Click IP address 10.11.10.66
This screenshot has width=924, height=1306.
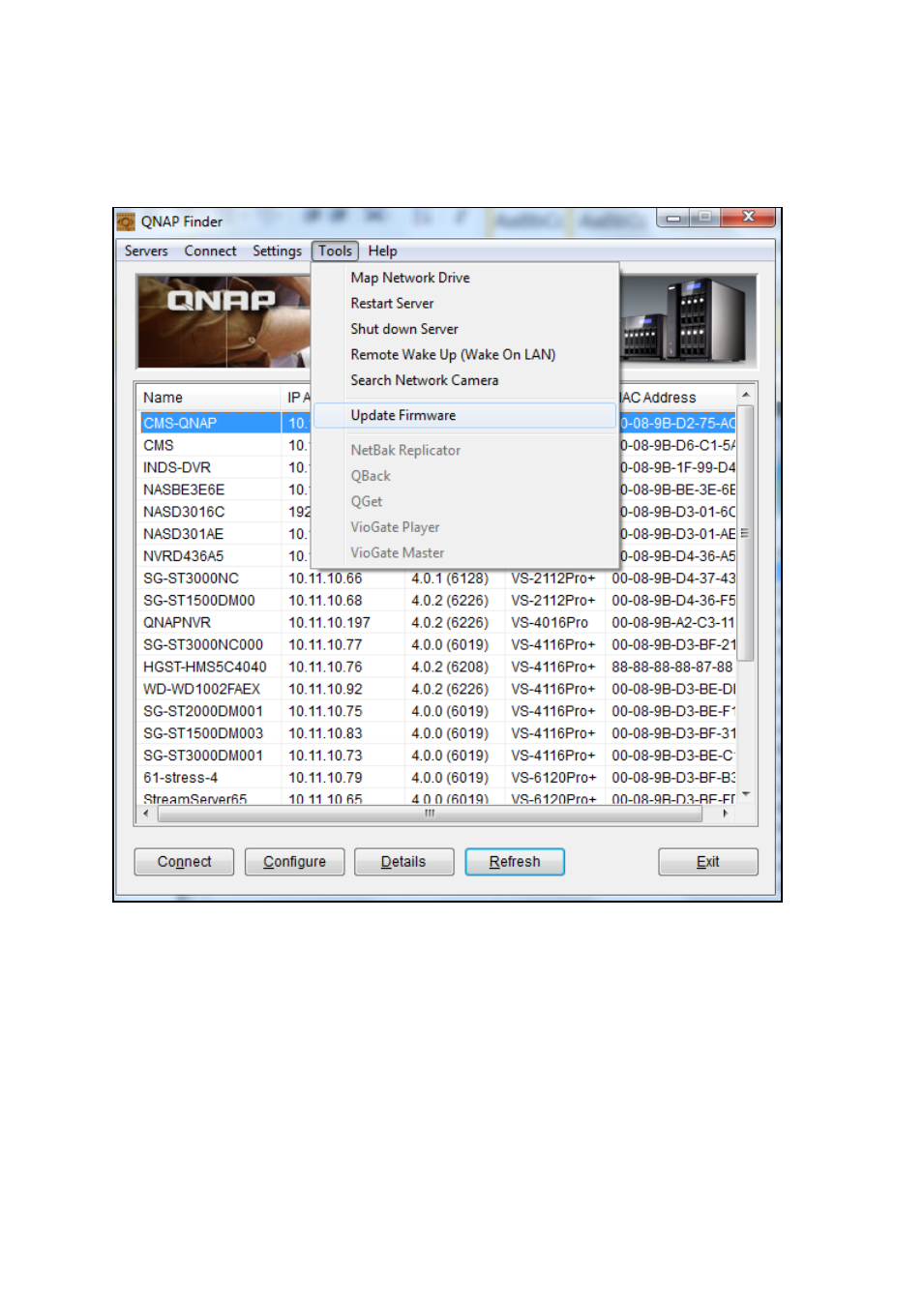tap(325, 579)
